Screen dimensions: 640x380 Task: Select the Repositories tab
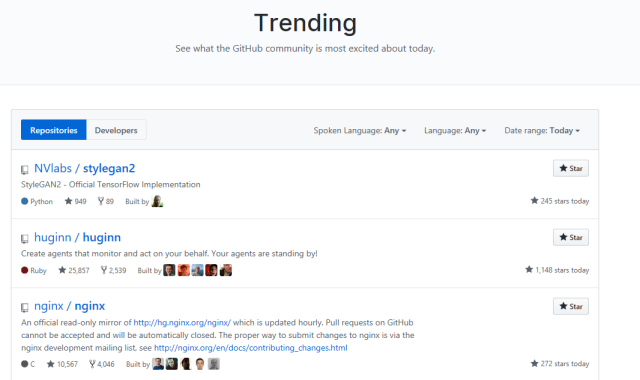click(53, 130)
